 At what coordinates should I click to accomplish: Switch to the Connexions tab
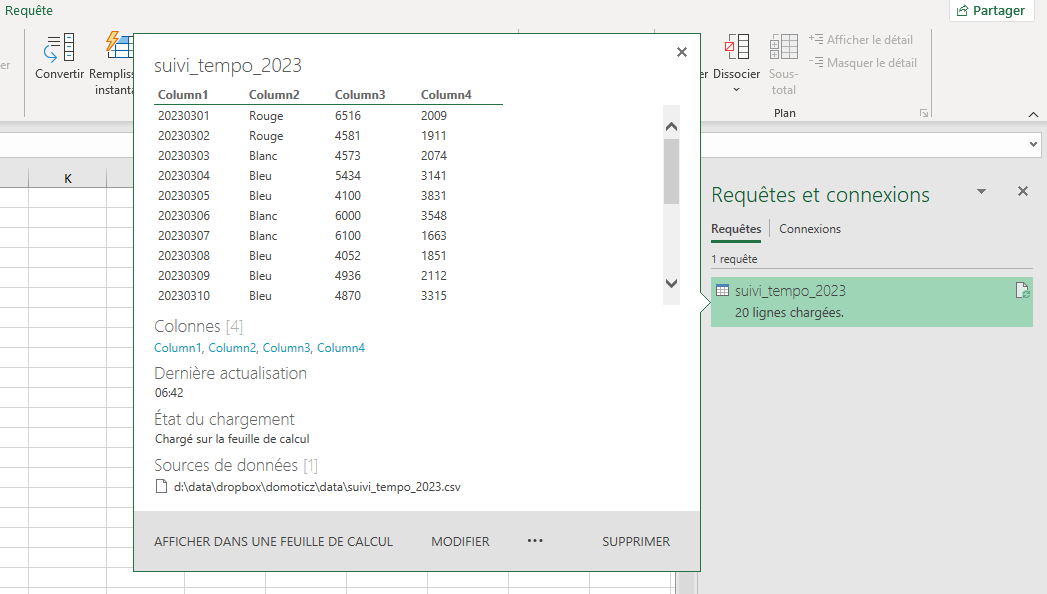click(x=809, y=229)
